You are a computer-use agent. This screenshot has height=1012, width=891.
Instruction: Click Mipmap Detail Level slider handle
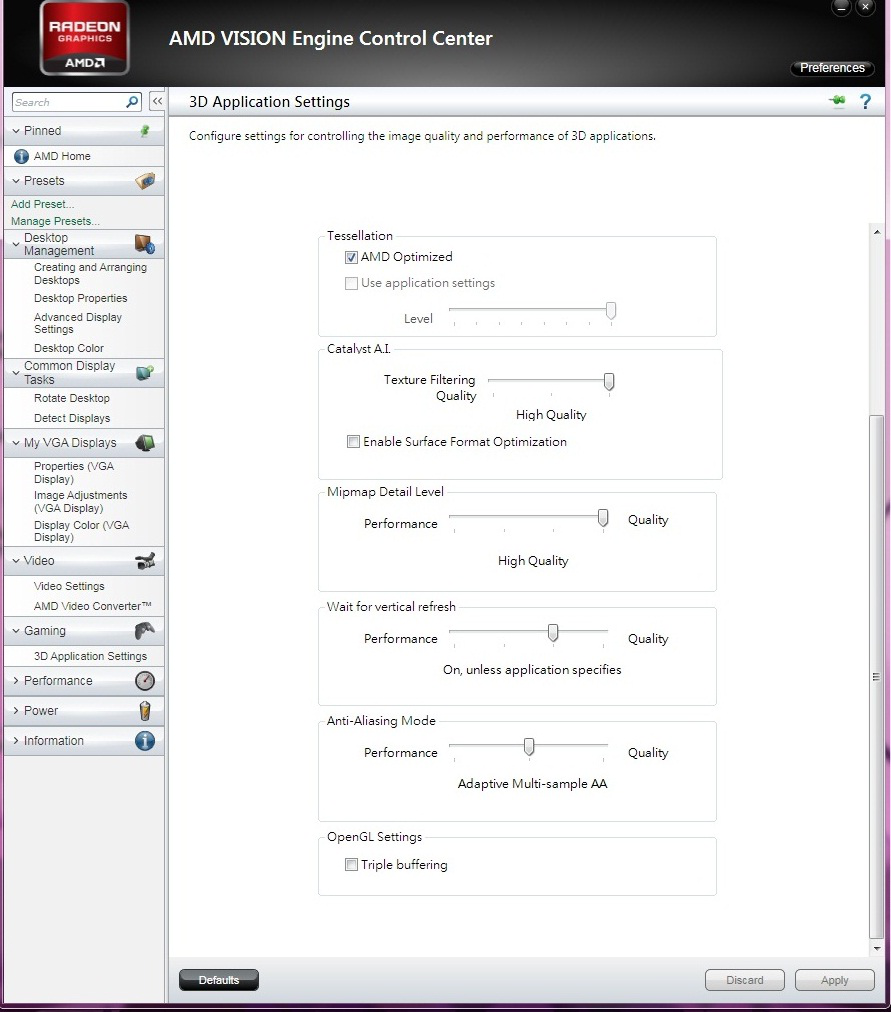point(603,518)
